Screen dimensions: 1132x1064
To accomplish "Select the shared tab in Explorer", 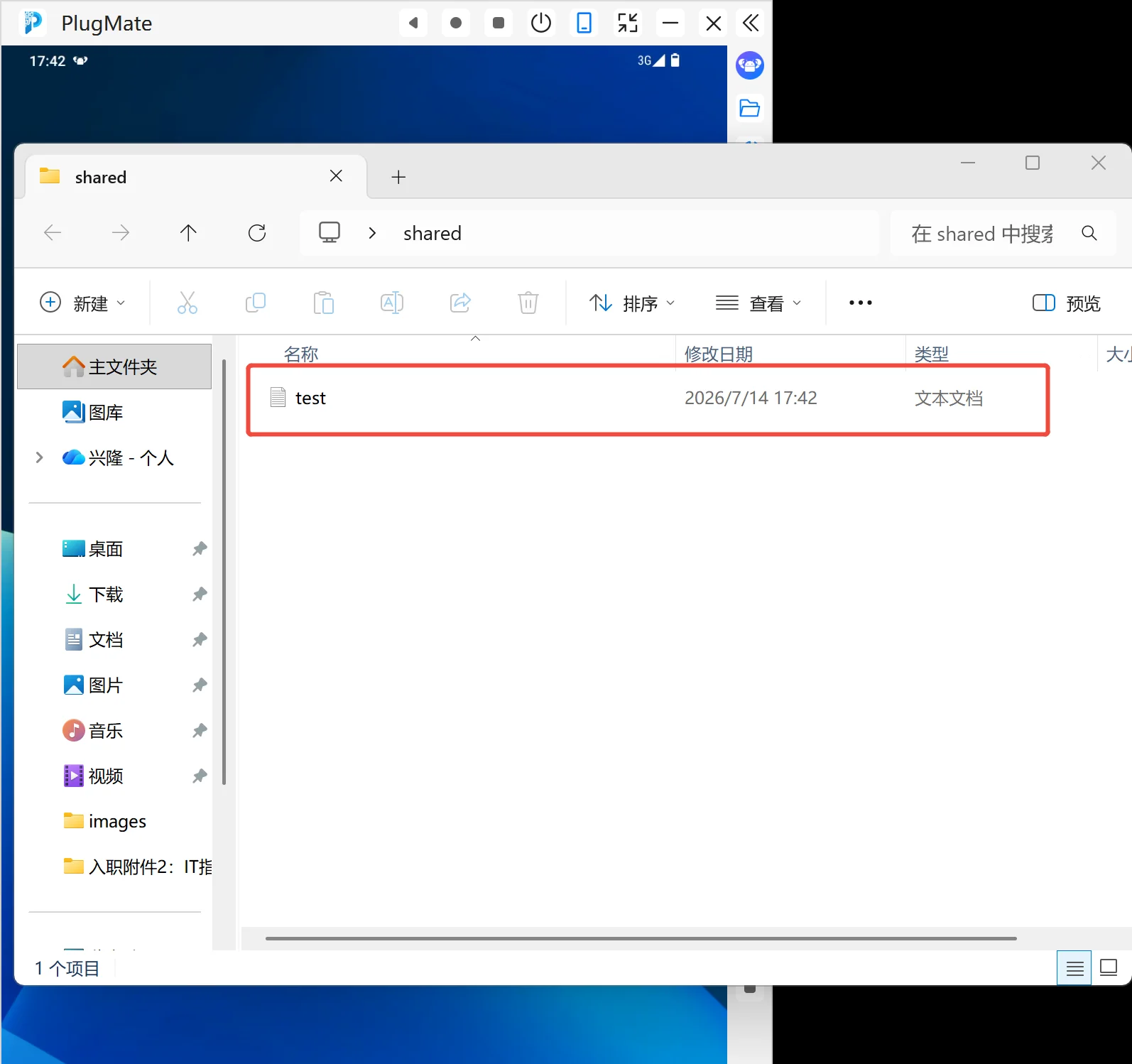I will coord(196,177).
